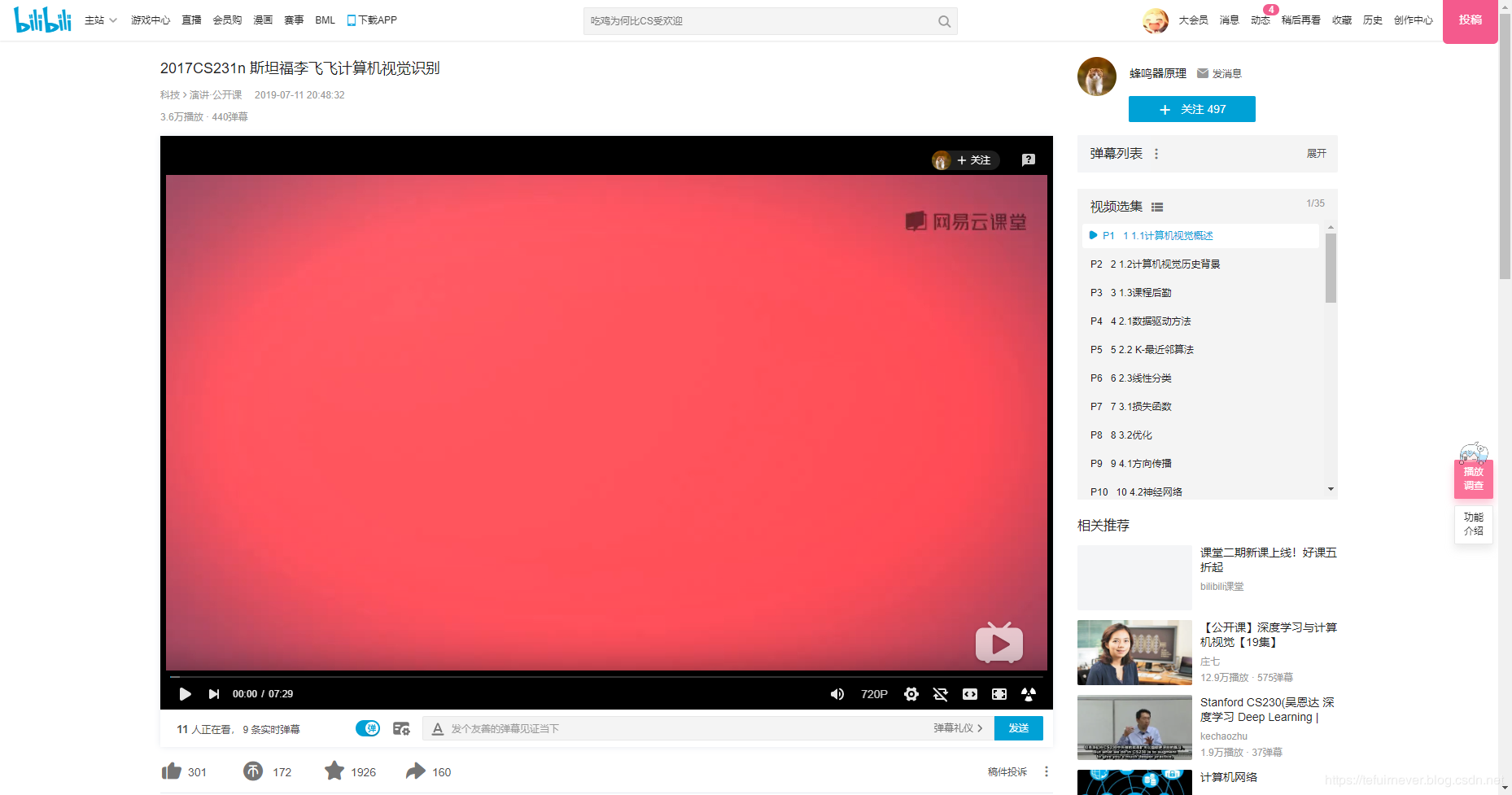1512x795 pixels.
Task: Expand the 主站 dropdown menu
Action: (101, 20)
